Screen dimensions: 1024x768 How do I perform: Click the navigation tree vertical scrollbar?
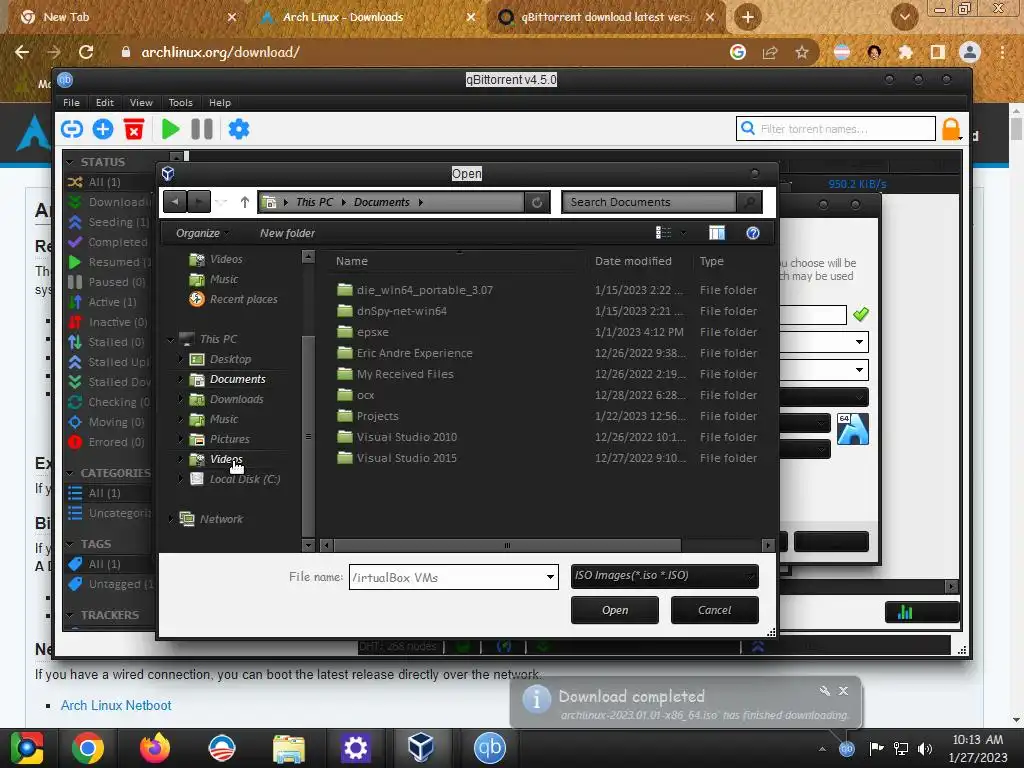tap(308, 436)
